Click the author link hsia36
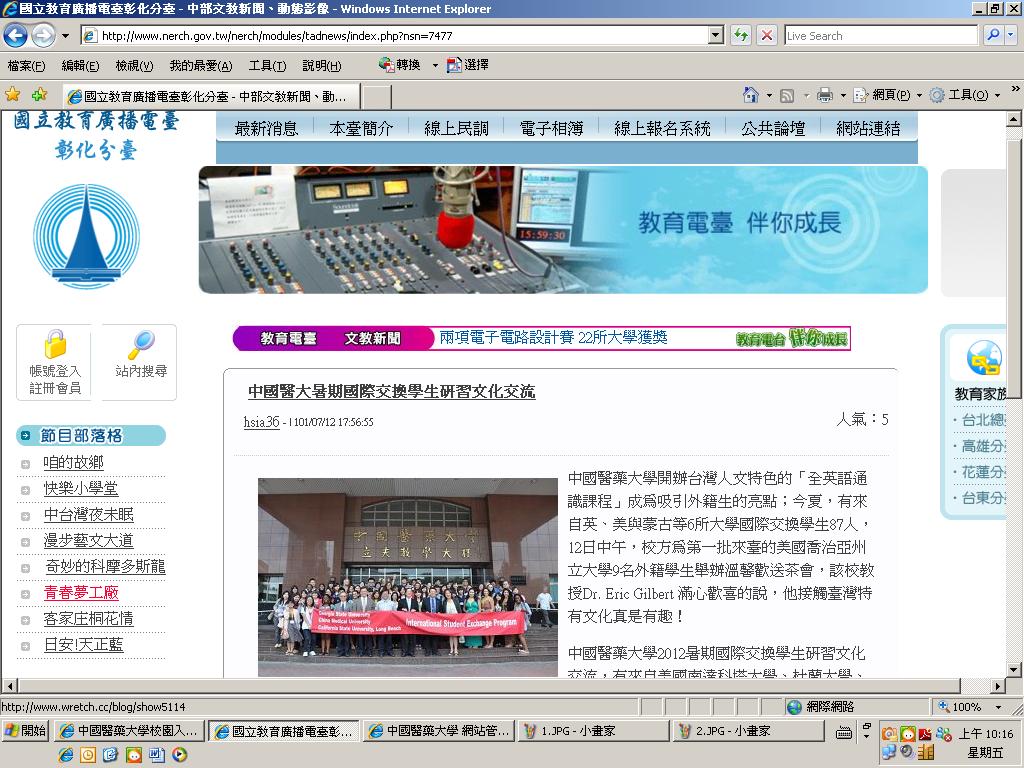Screen dimensions: 1024x768 [x=261, y=422]
